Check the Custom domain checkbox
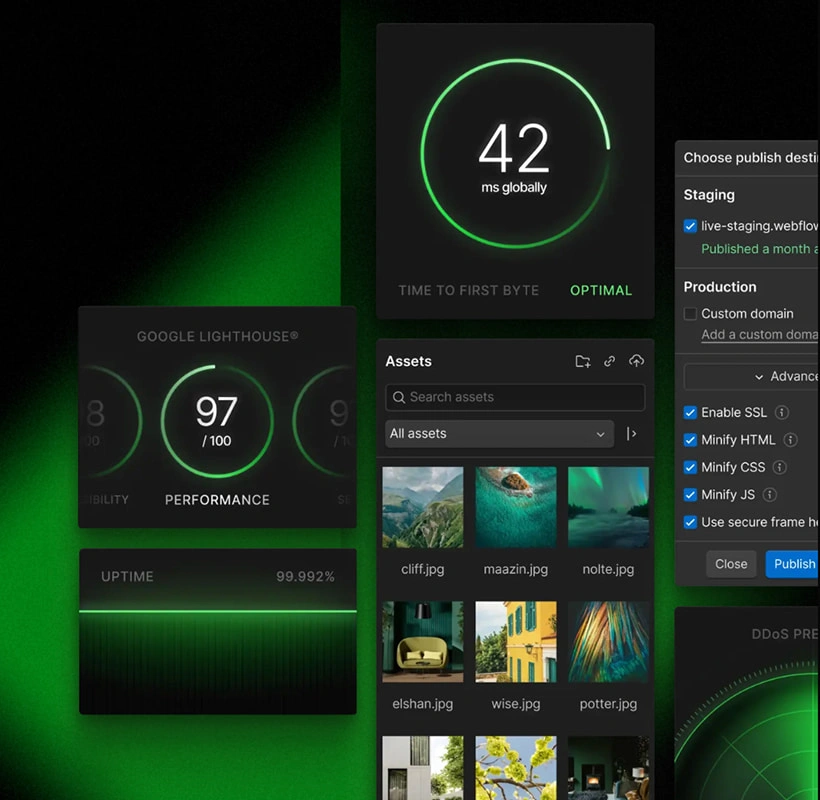The width and height of the screenshot is (820, 800). click(690, 314)
